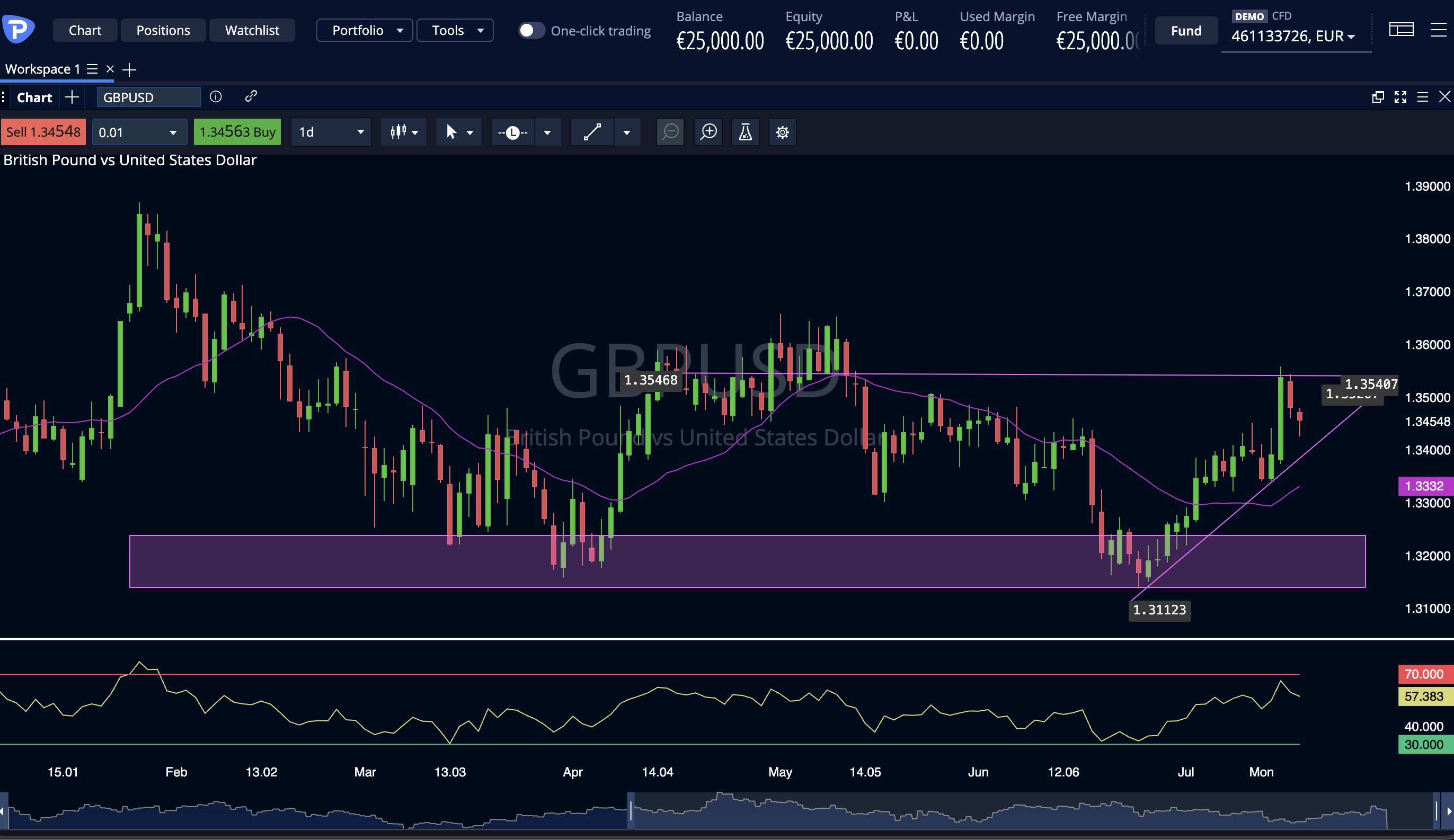Close the chart panel
This screenshot has width=1454, height=840.
tap(1444, 97)
